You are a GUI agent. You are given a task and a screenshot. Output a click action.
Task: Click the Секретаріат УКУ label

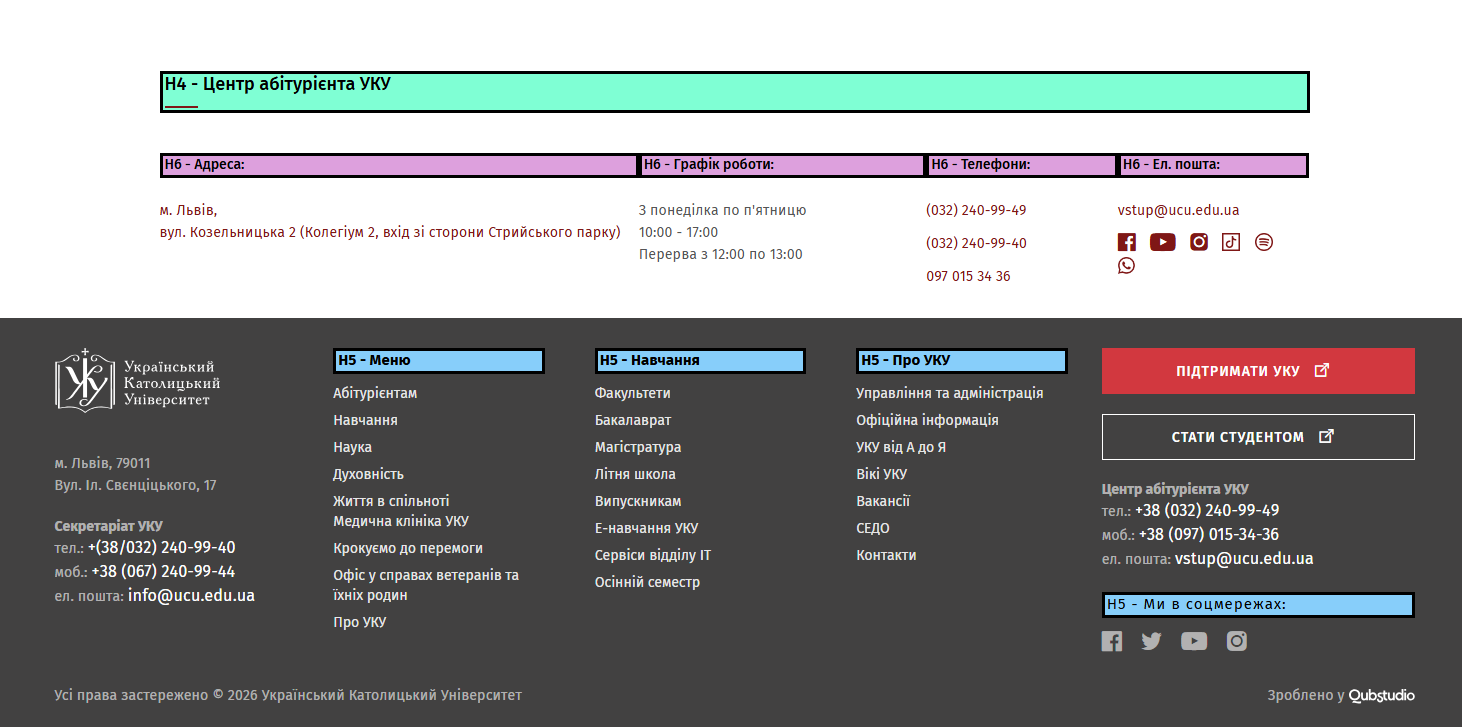tap(109, 526)
